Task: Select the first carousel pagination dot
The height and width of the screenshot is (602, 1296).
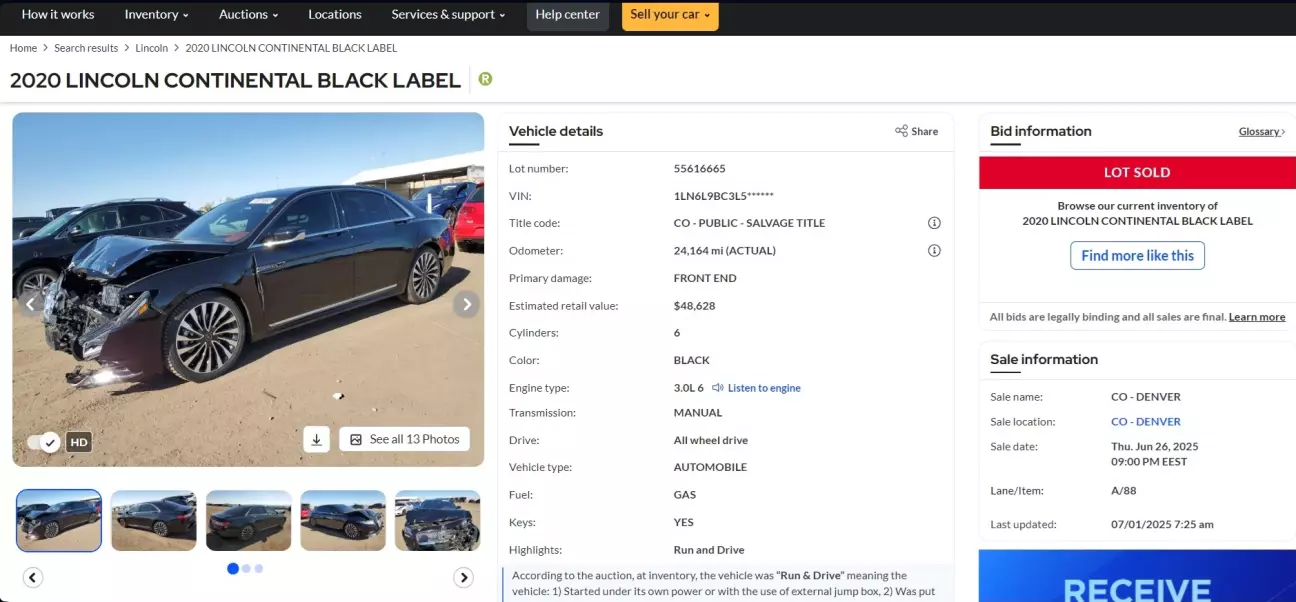Action: tap(233, 568)
